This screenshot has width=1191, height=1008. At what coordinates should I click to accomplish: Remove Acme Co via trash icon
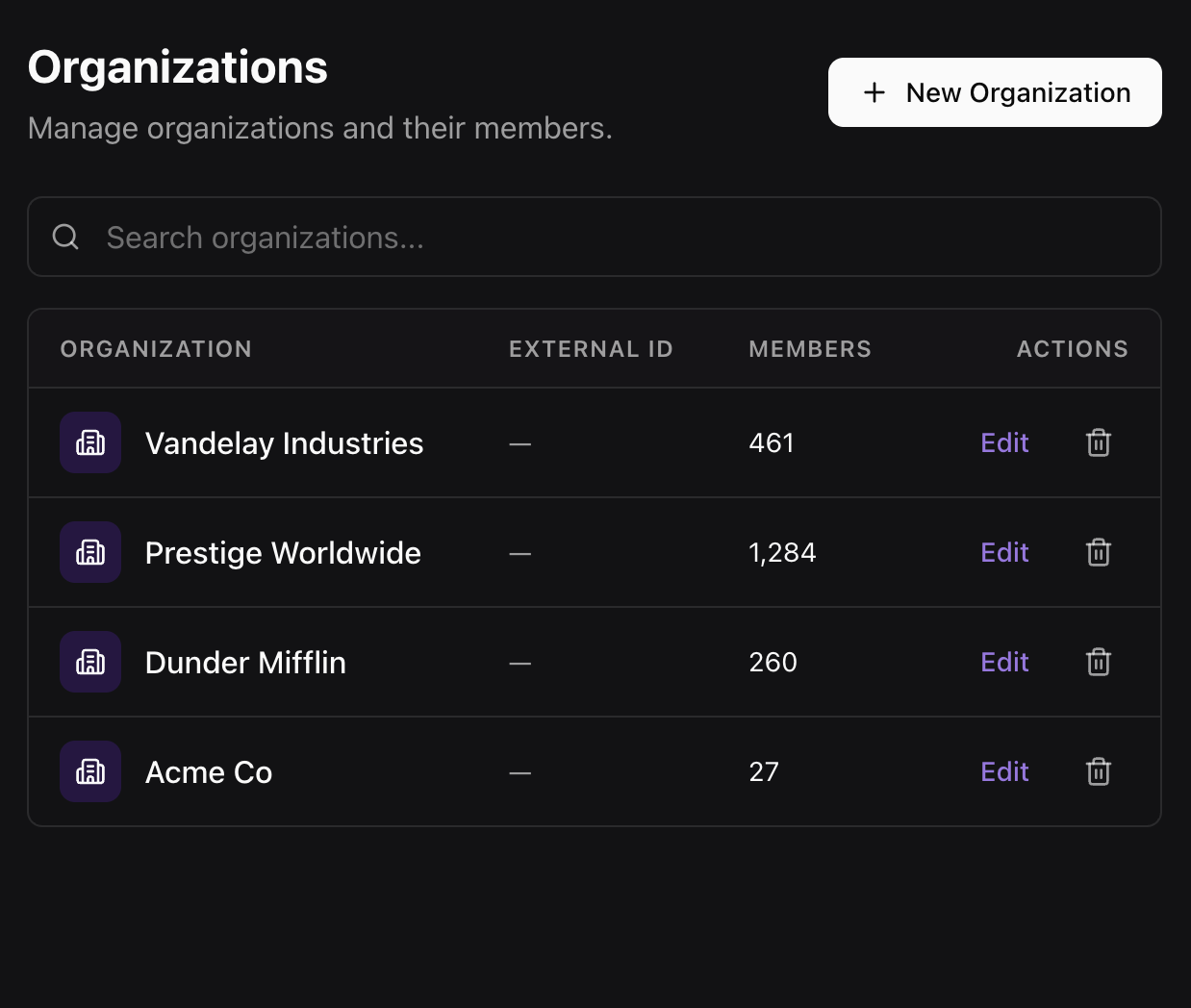coord(1098,771)
